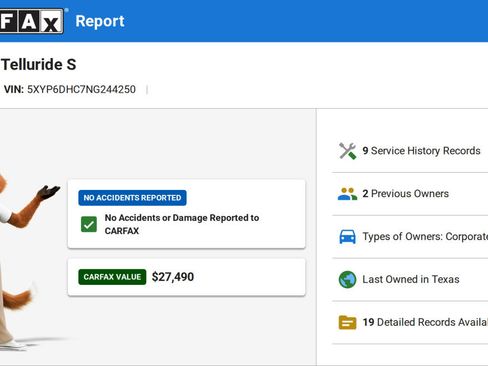The height and width of the screenshot is (366, 488).
Task: Click the wrench service history icon
Action: click(347, 151)
